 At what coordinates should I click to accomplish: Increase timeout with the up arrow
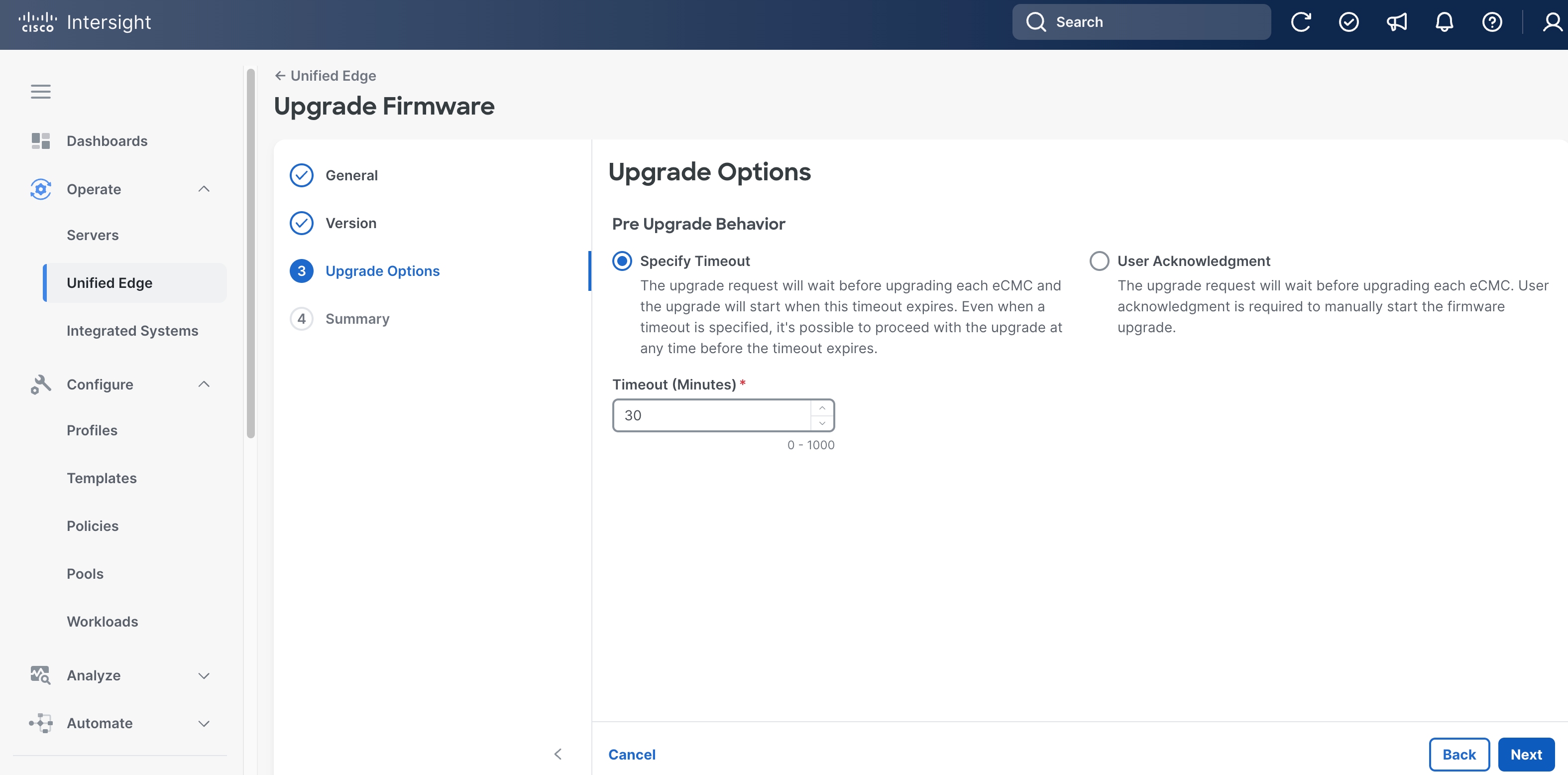822,407
